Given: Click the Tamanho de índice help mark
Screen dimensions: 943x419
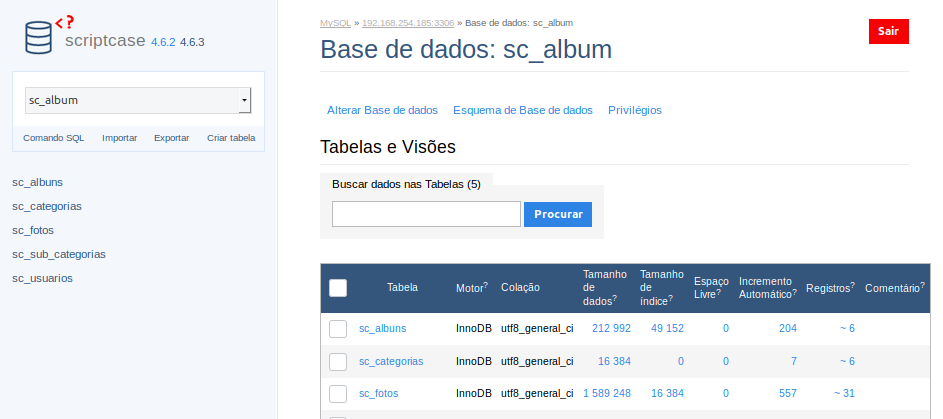Looking at the screenshot, I should [670, 298].
